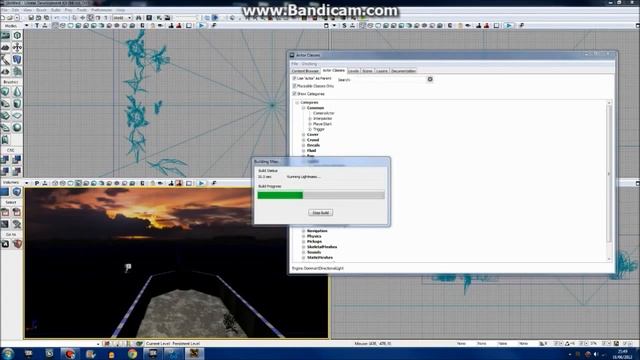The image size is (640, 360).
Task: Play level in top-left viewport
Action: tap(201, 25)
